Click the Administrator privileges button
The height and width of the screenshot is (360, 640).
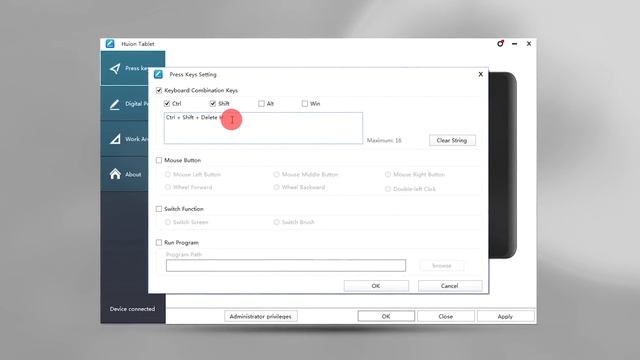coord(260,316)
